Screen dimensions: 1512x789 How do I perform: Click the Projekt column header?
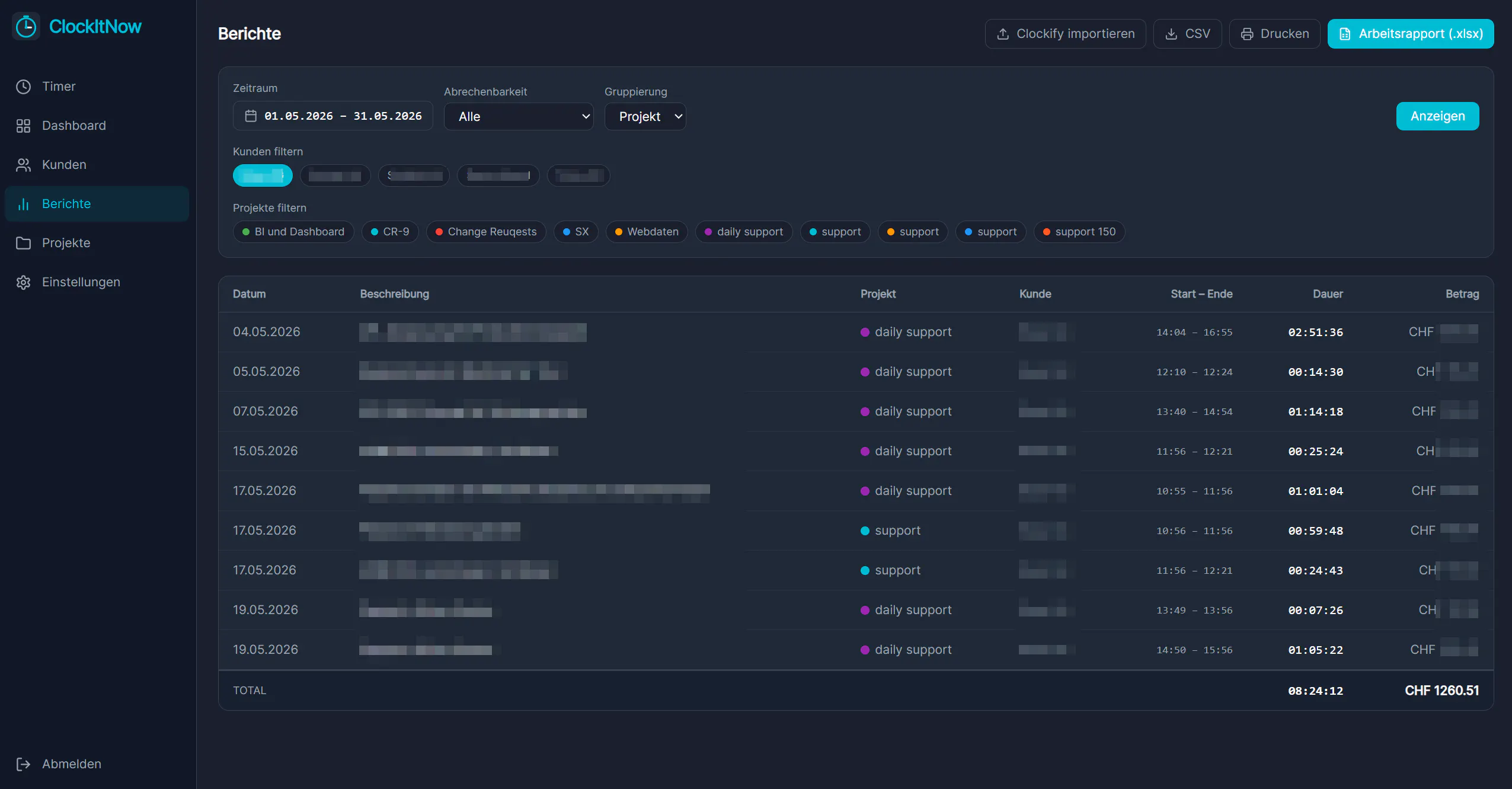click(878, 294)
